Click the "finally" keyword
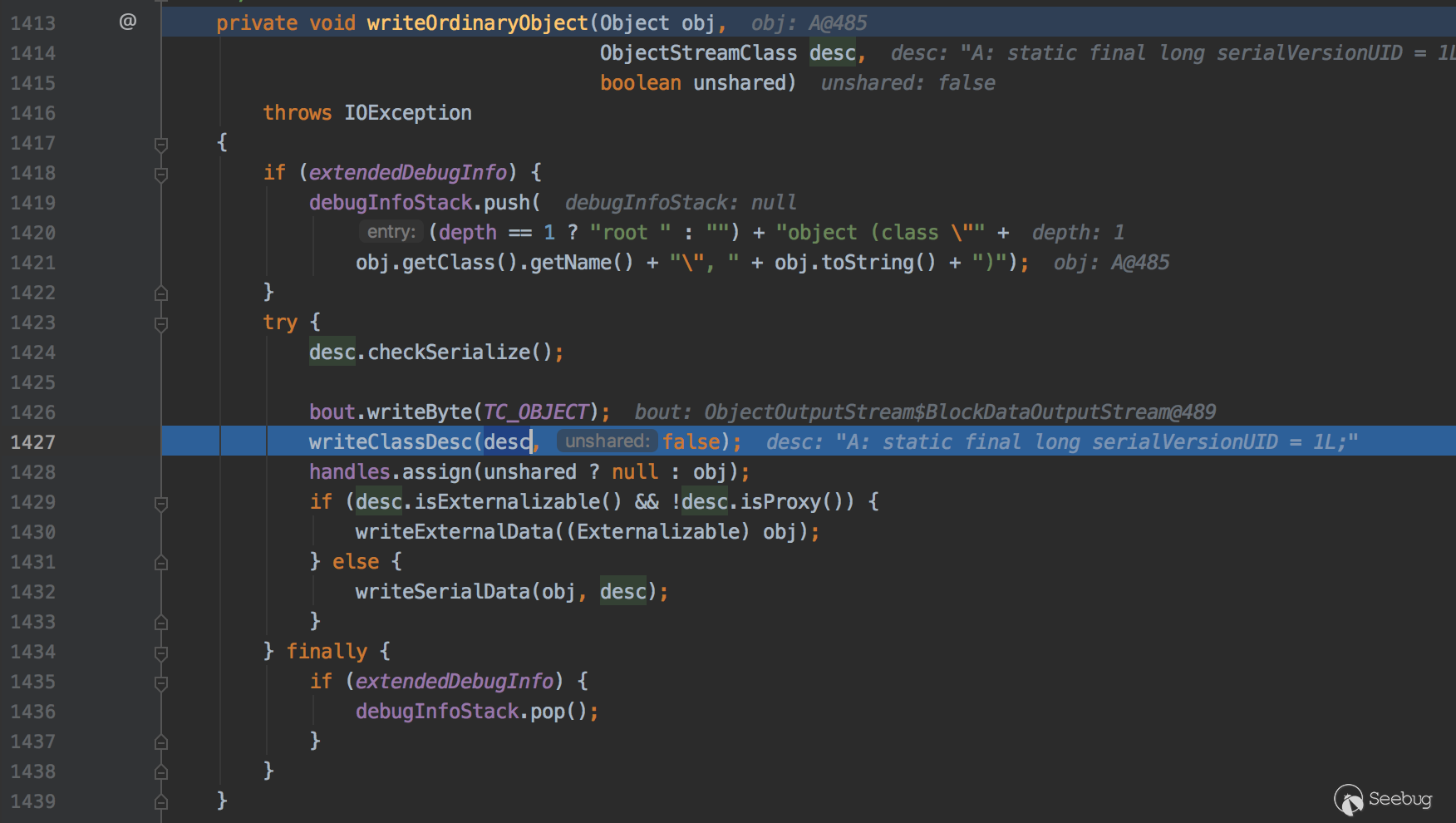 pyautogui.click(x=327, y=651)
